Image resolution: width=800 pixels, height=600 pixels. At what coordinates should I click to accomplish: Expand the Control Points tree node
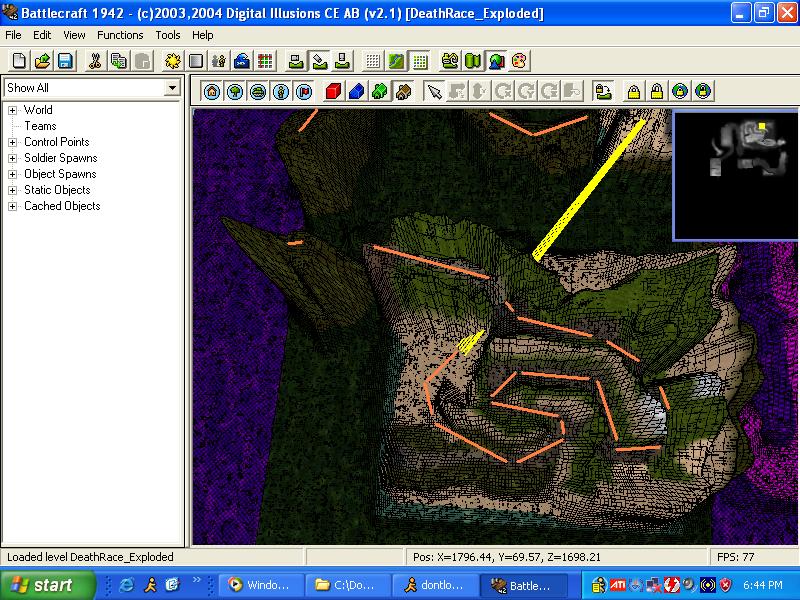[x=13, y=142]
